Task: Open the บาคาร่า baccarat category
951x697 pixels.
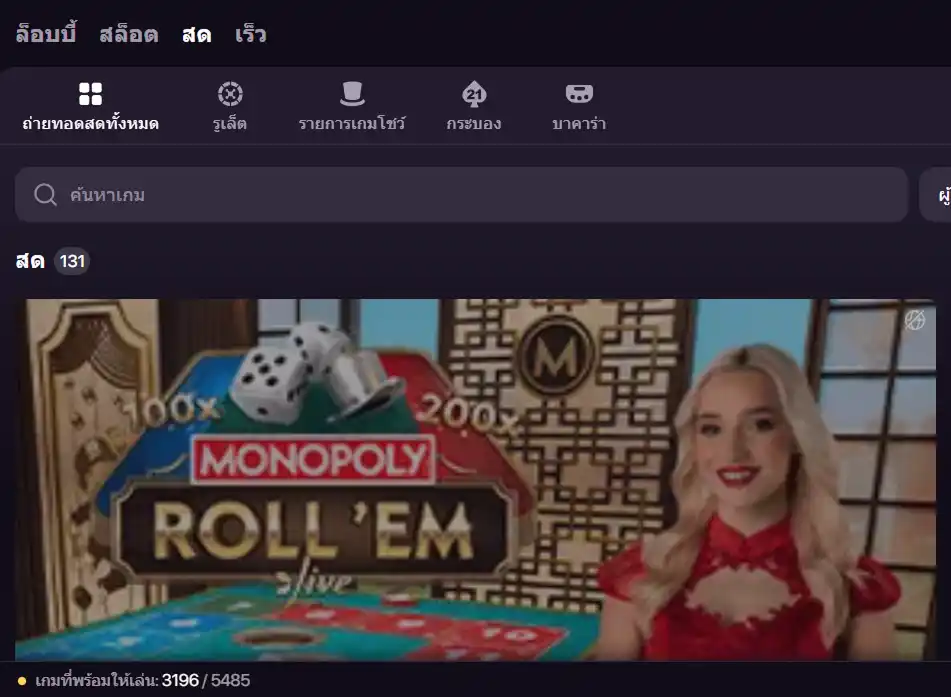Action: pyautogui.click(x=579, y=124)
